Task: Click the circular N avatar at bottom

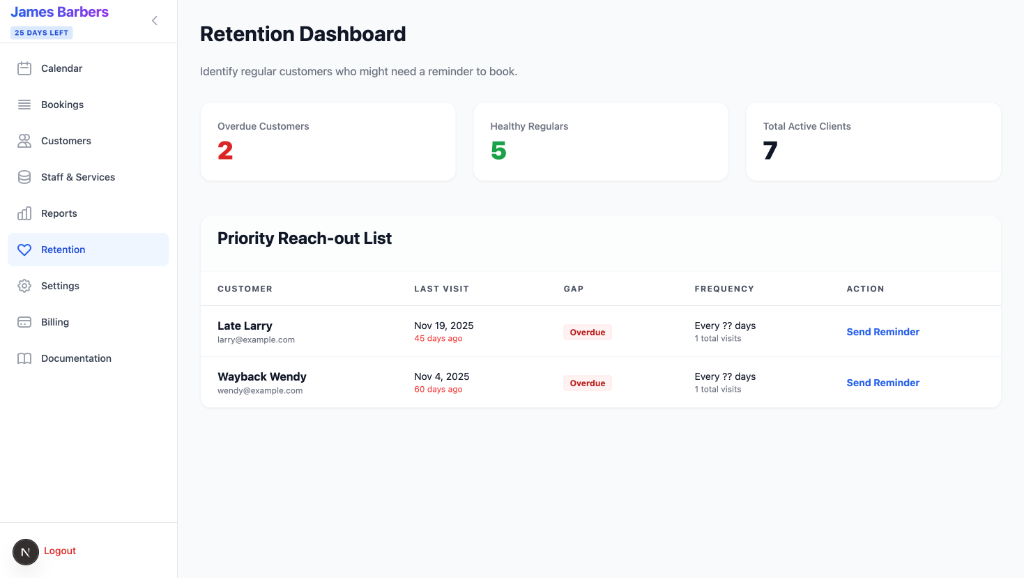Action: tap(25, 551)
